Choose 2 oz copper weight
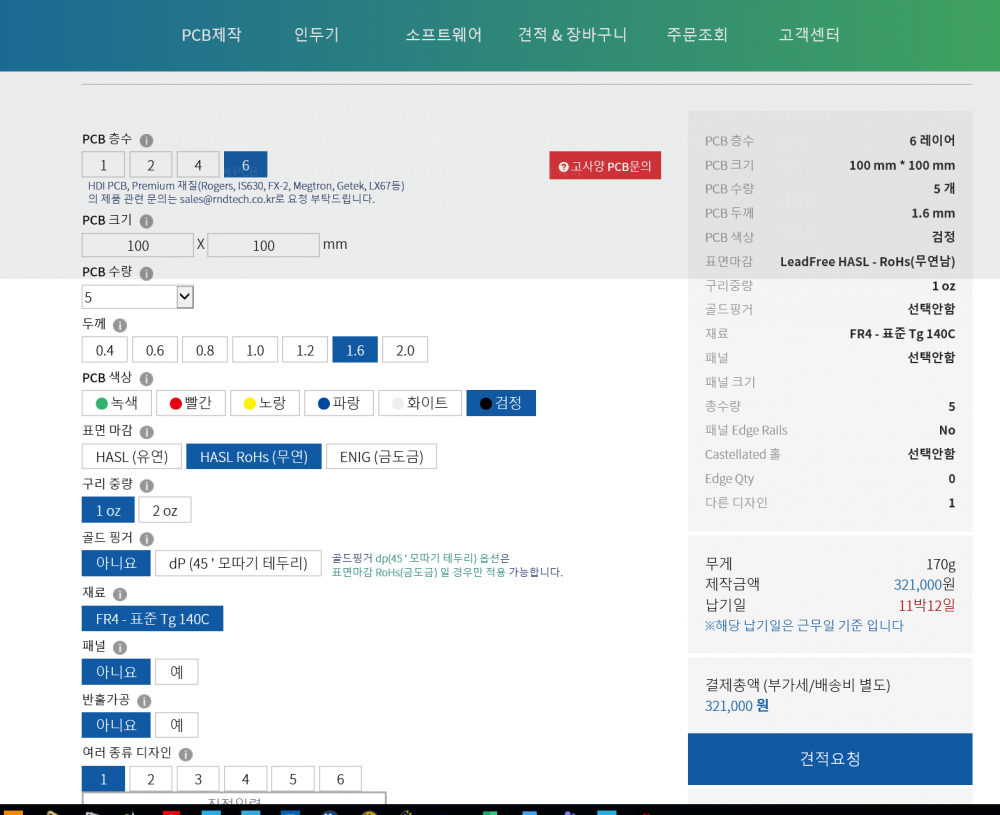 [x=164, y=510]
